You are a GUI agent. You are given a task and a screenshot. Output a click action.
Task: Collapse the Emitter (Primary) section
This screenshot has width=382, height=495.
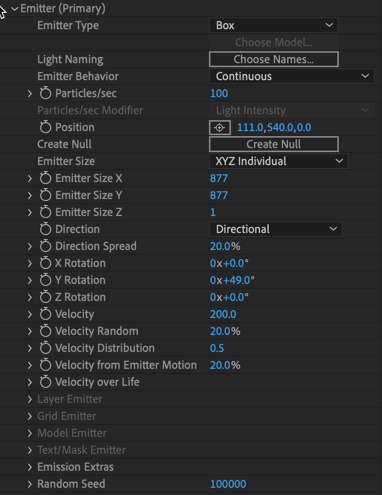(x=15, y=9)
